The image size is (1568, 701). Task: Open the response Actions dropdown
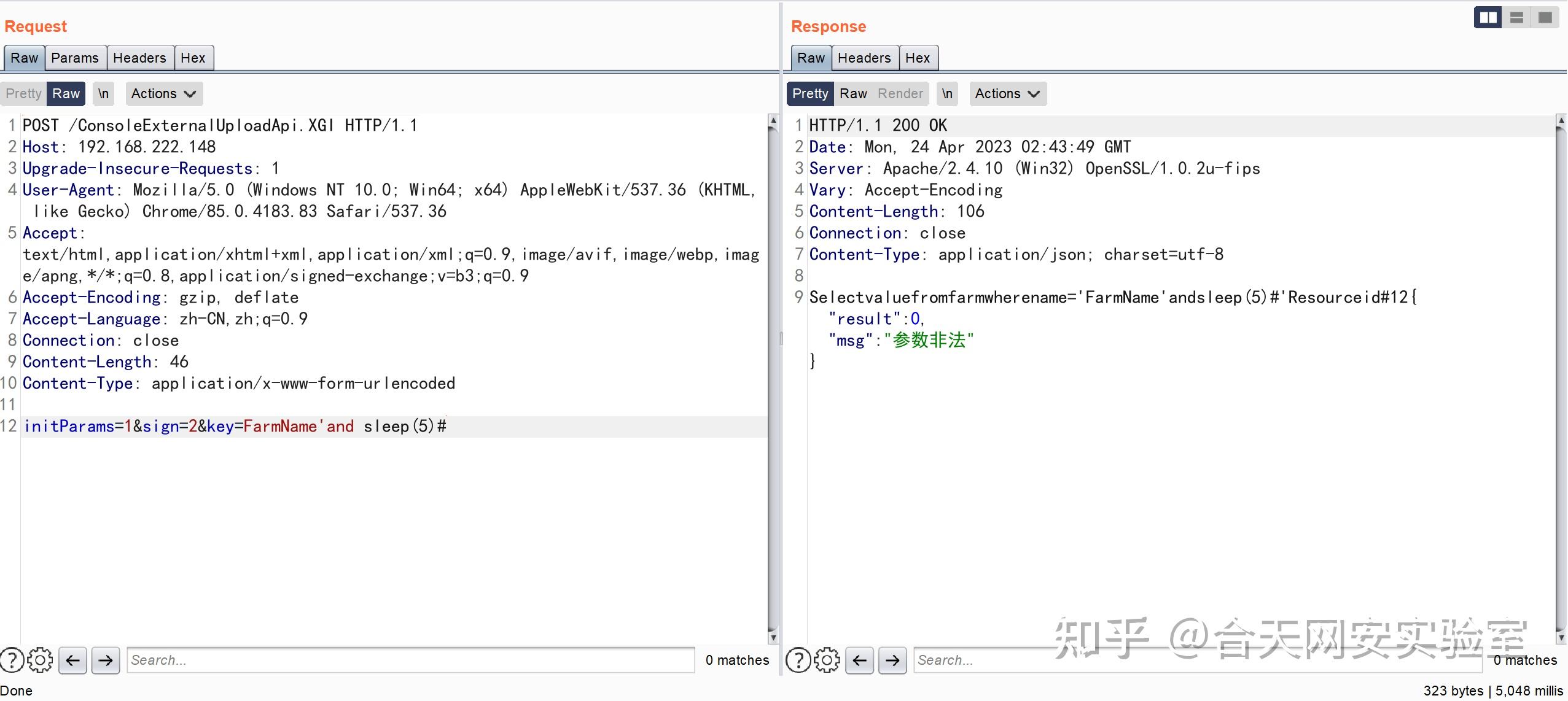(1007, 93)
